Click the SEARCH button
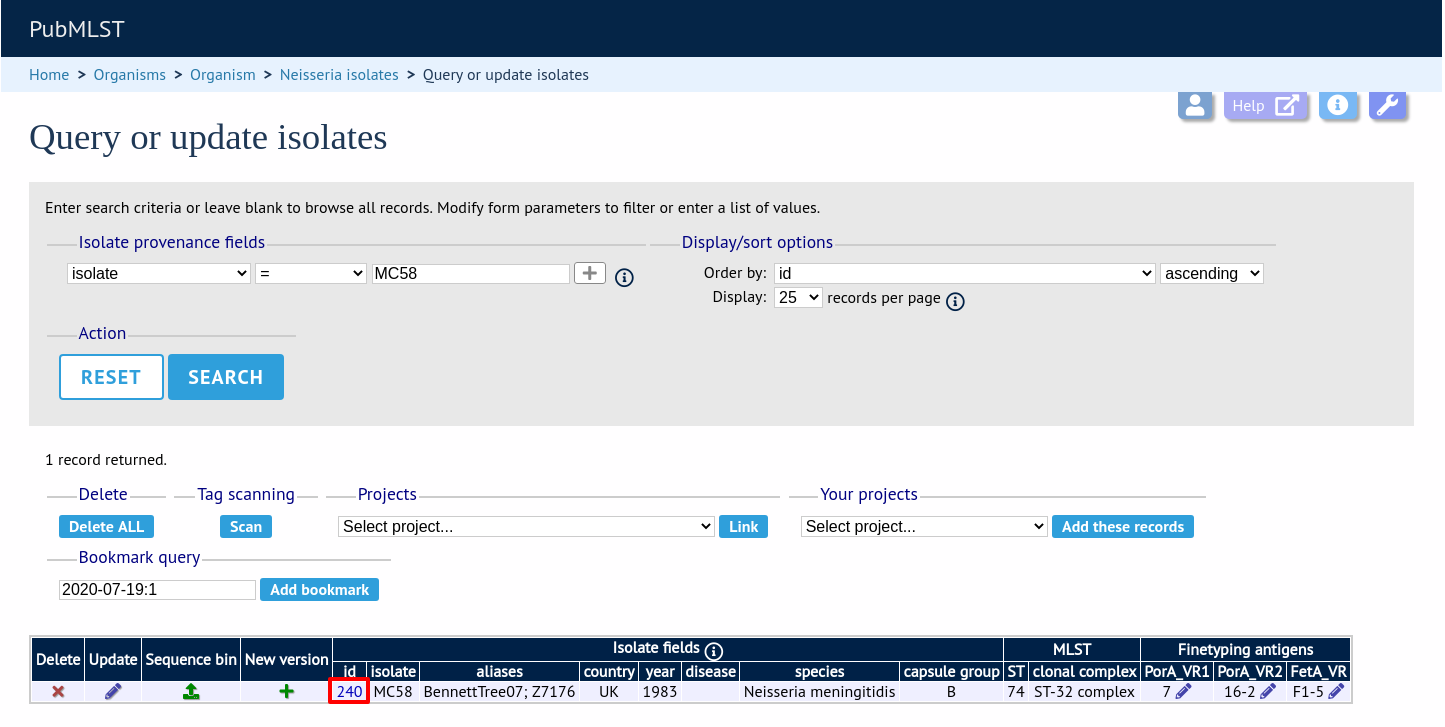 point(226,377)
